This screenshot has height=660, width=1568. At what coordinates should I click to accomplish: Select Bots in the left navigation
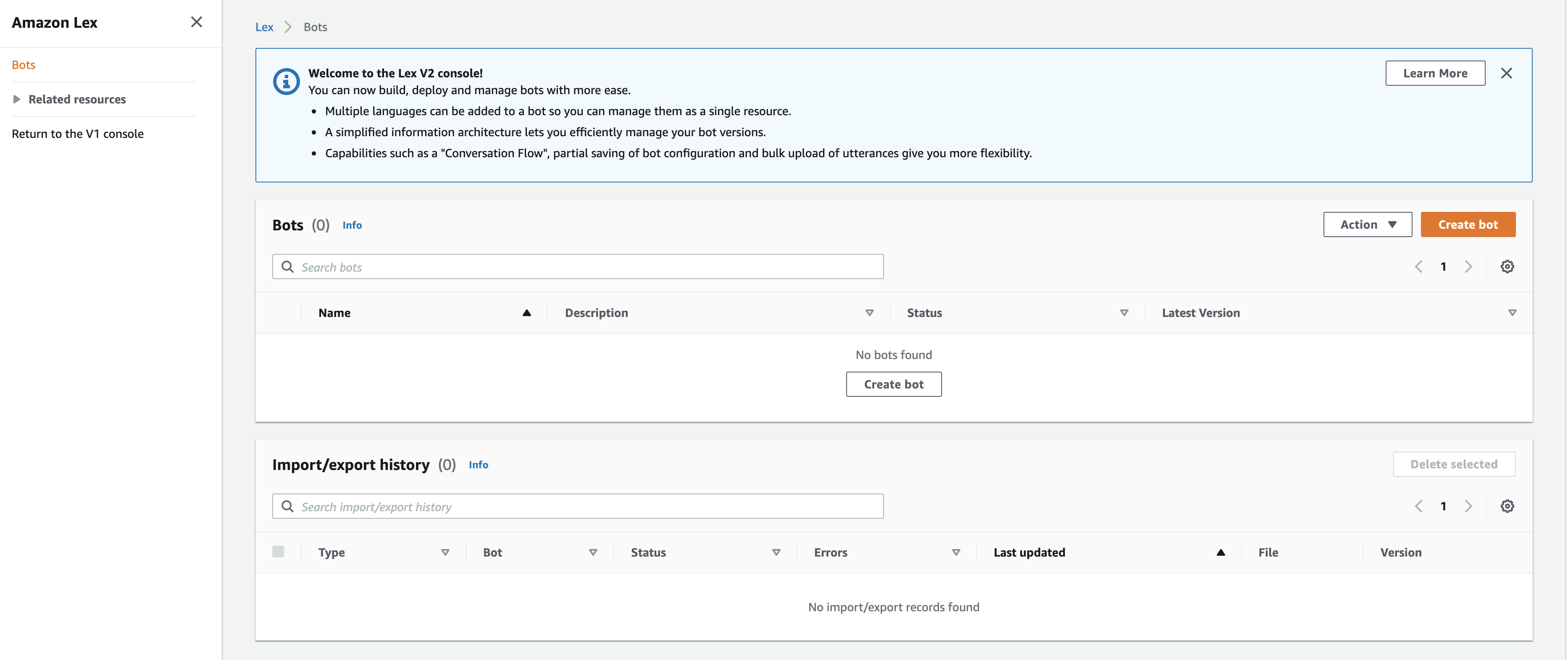coord(23,65)
